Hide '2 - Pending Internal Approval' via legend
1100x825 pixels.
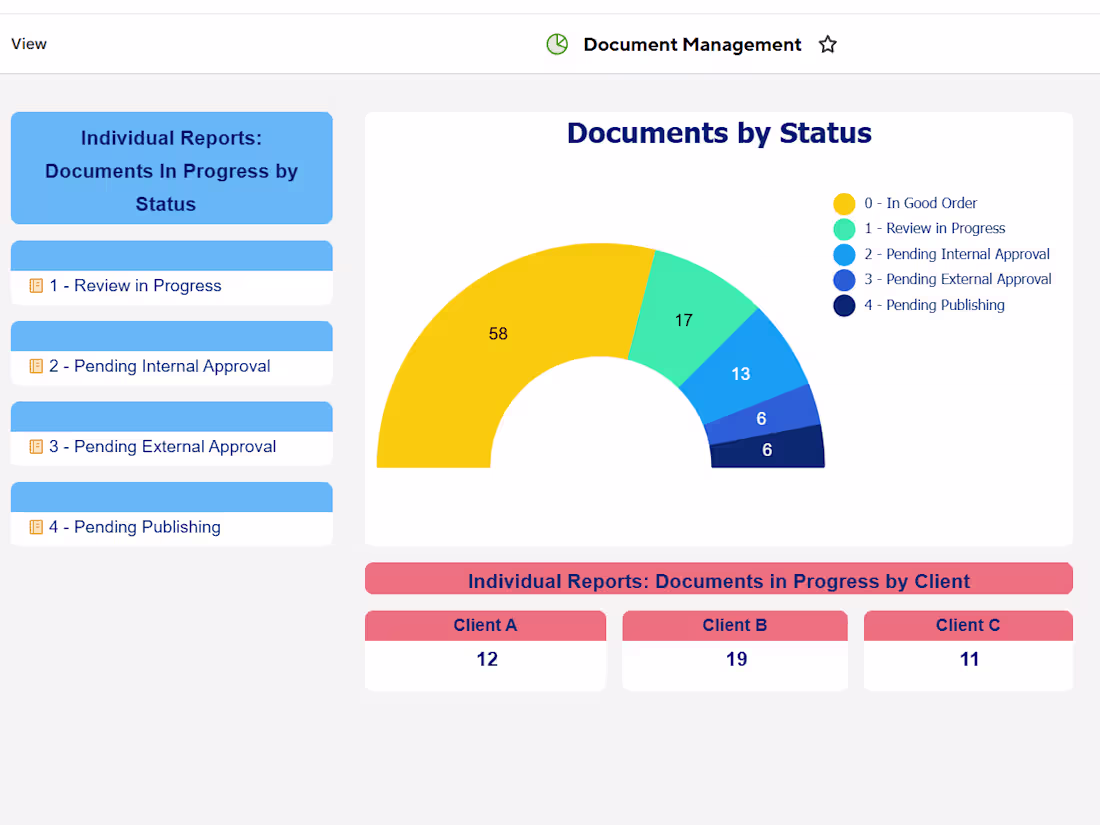coord(956,254)
